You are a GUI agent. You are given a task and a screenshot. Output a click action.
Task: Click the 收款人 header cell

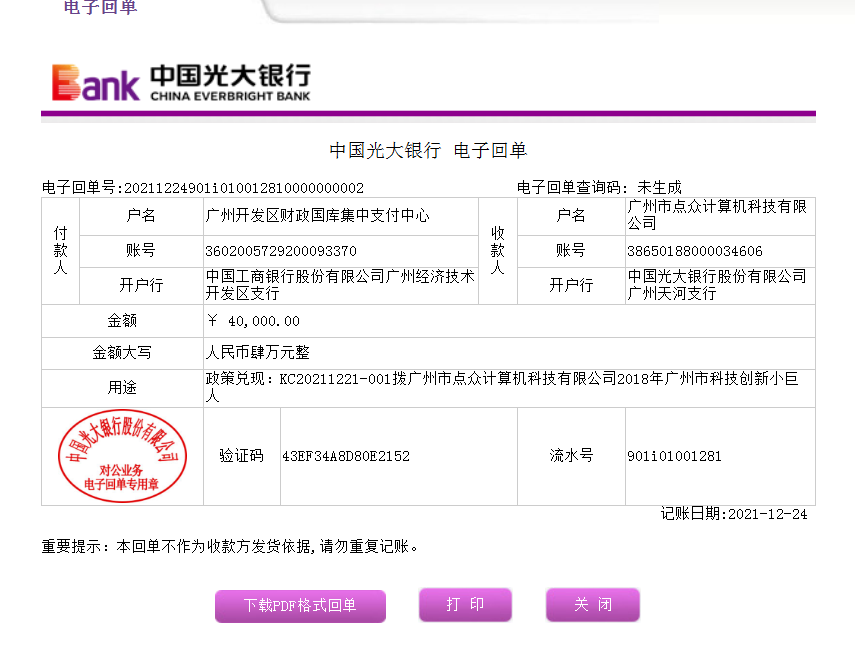coord(498,251)
